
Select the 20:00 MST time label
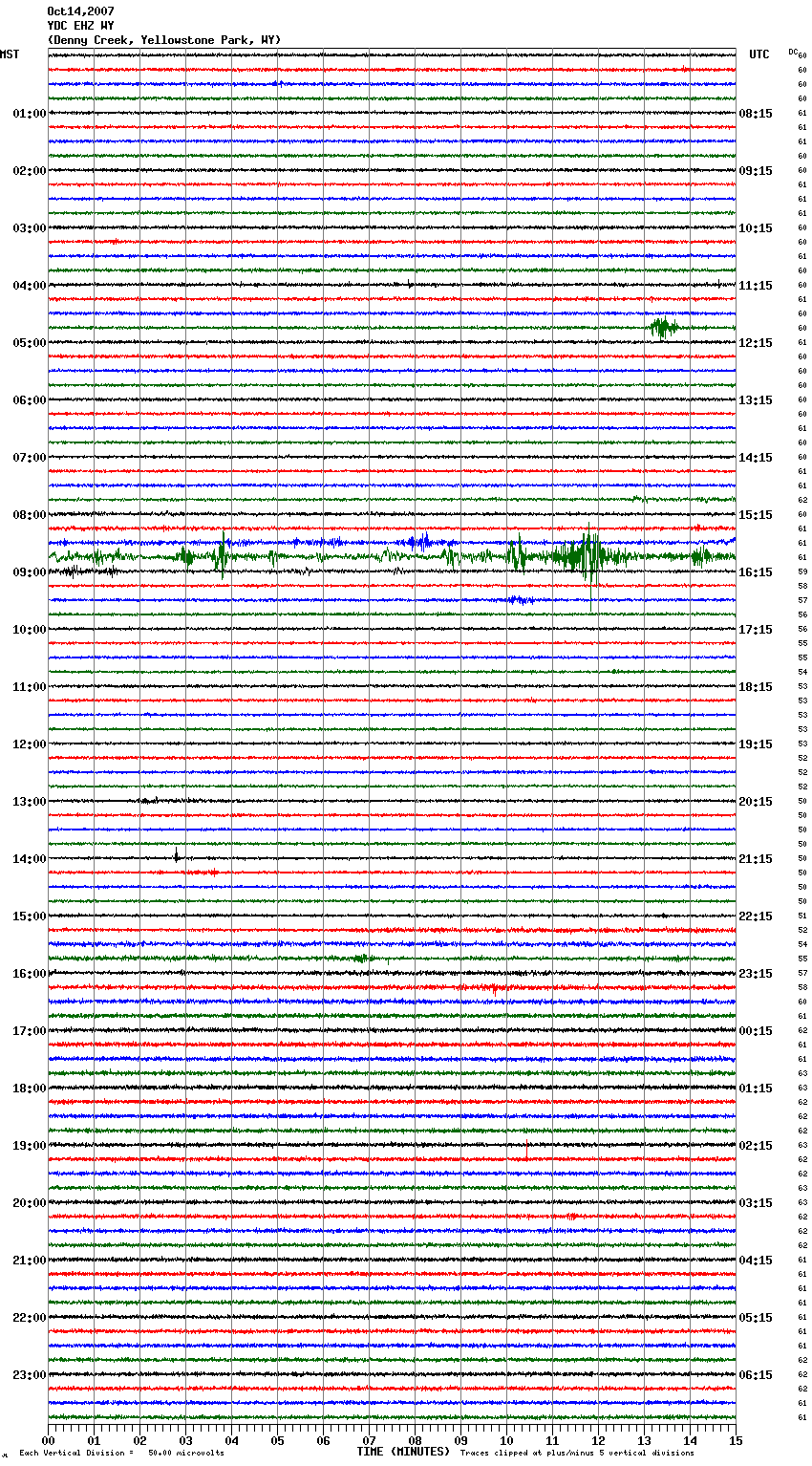coord(30,1203)
